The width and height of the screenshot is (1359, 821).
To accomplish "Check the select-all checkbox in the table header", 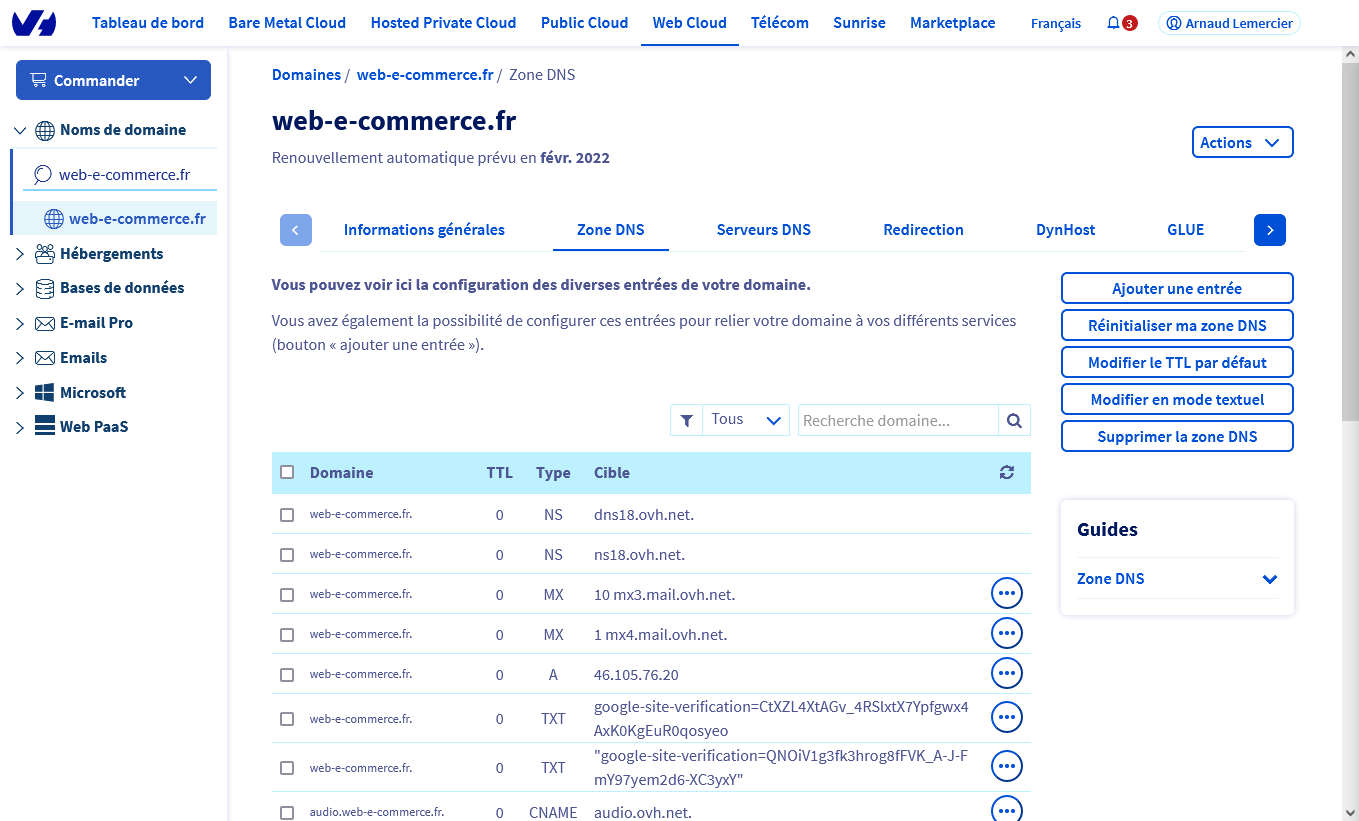I will pyautogui.click(x=287, y=472).
